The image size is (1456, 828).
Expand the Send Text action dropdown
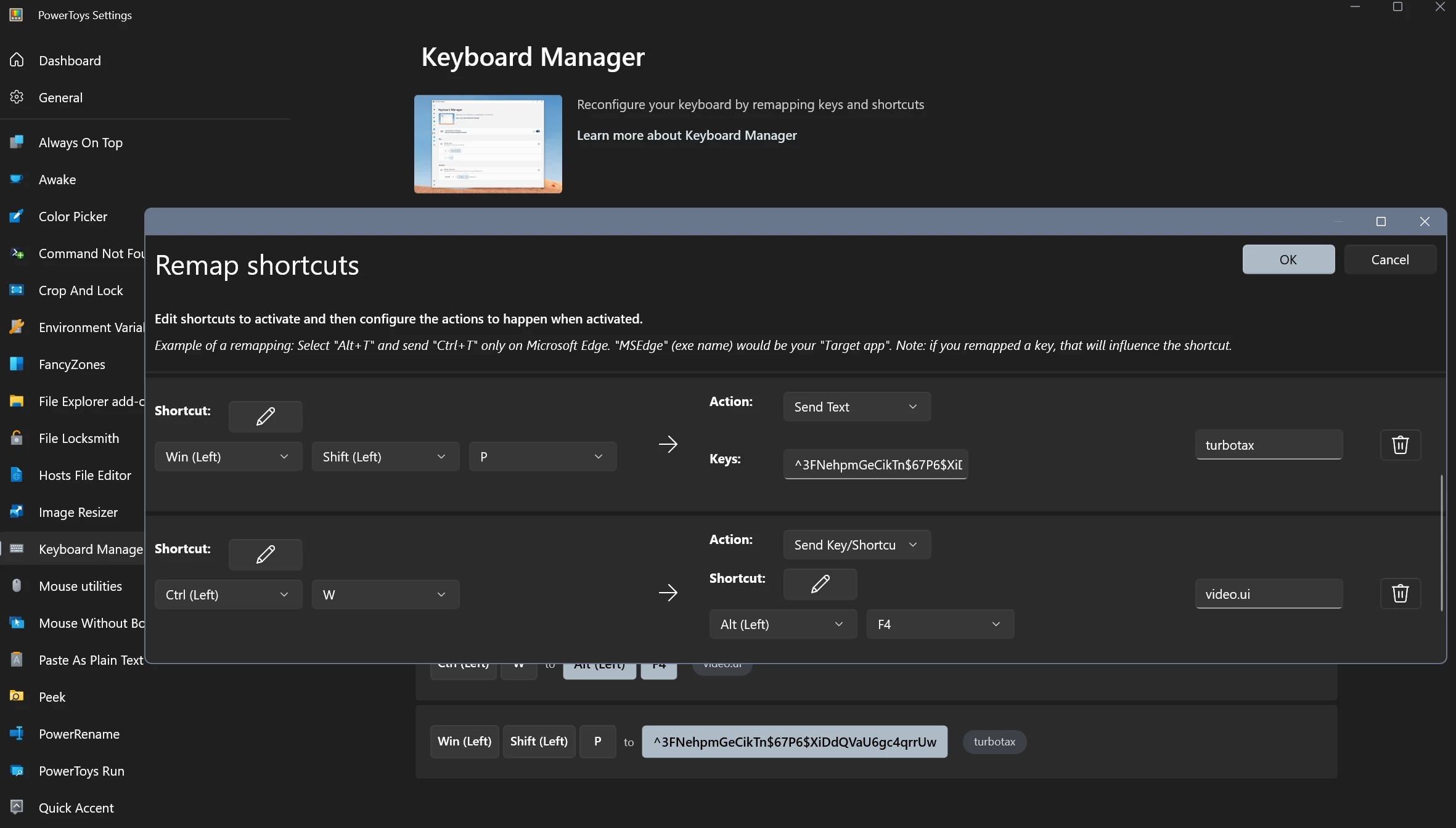point(857,407)
